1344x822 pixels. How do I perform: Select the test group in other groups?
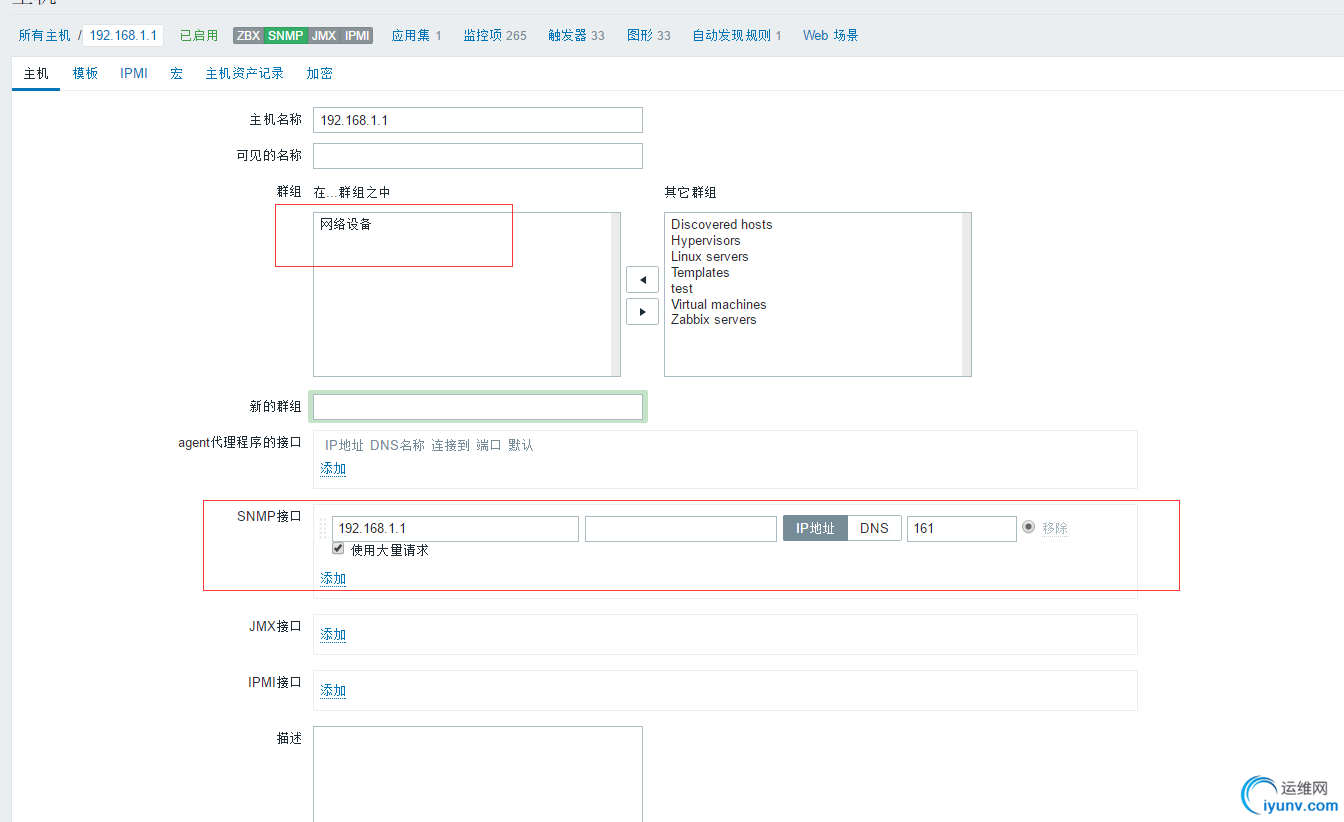[682, 289]
